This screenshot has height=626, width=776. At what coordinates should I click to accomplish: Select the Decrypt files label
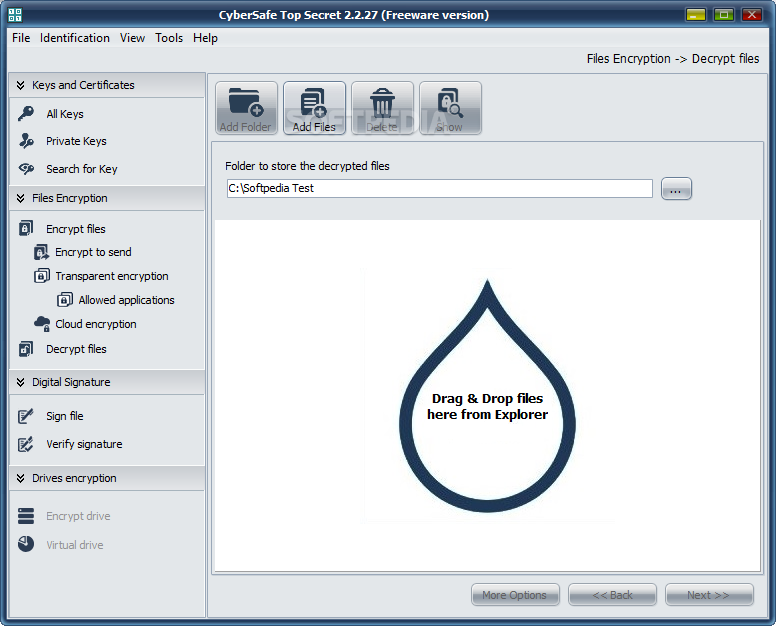coord(76,349)
